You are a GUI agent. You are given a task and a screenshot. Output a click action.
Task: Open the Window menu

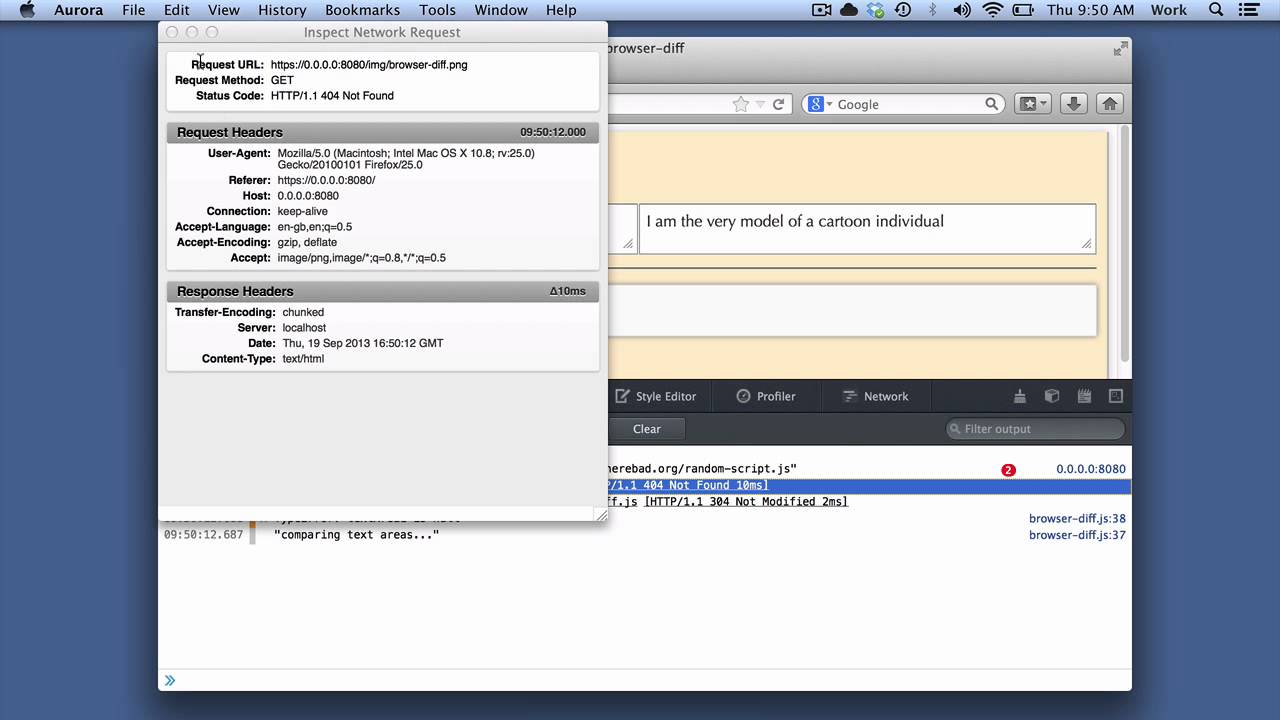tap(501, 10)
